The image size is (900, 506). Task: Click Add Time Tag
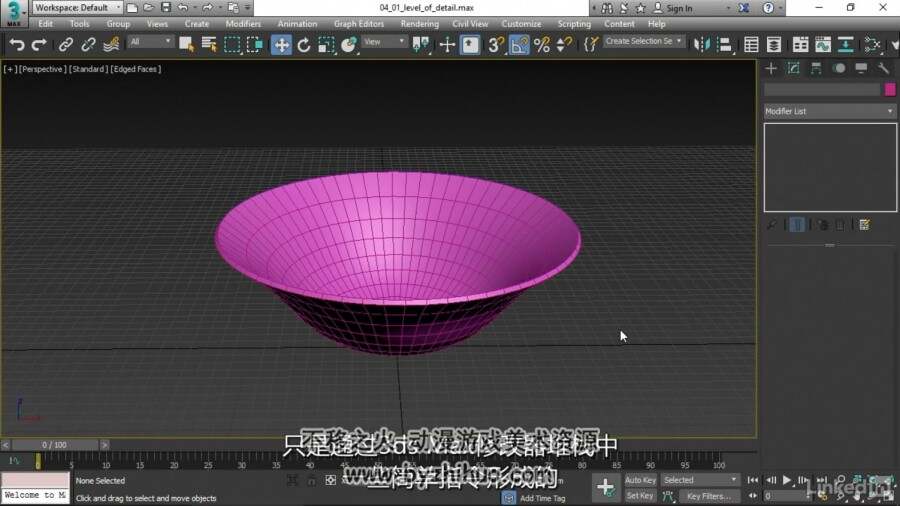point(542,498)
